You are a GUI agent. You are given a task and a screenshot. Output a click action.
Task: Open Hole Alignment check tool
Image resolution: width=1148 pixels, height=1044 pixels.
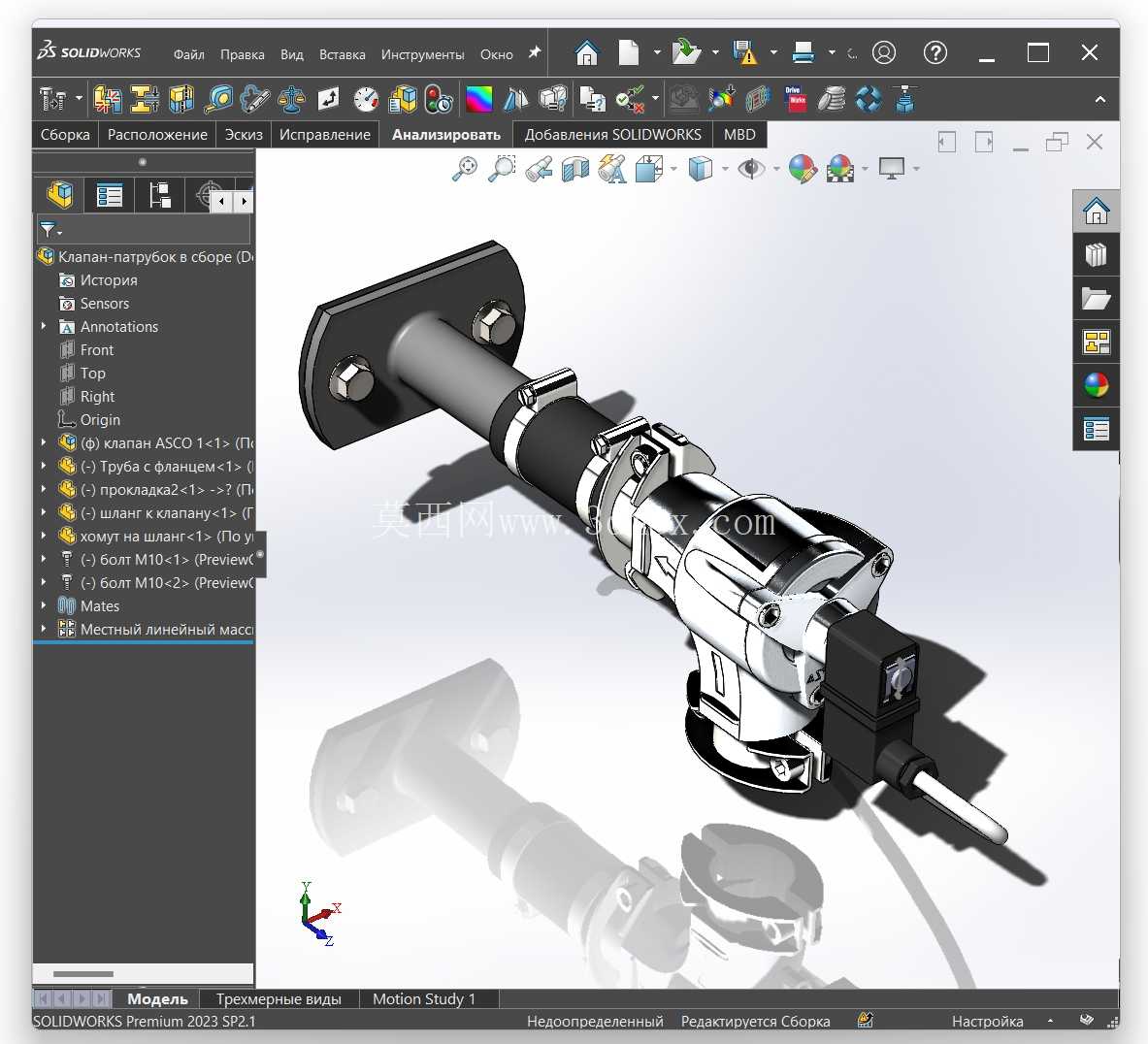click(x=180, y=99)
